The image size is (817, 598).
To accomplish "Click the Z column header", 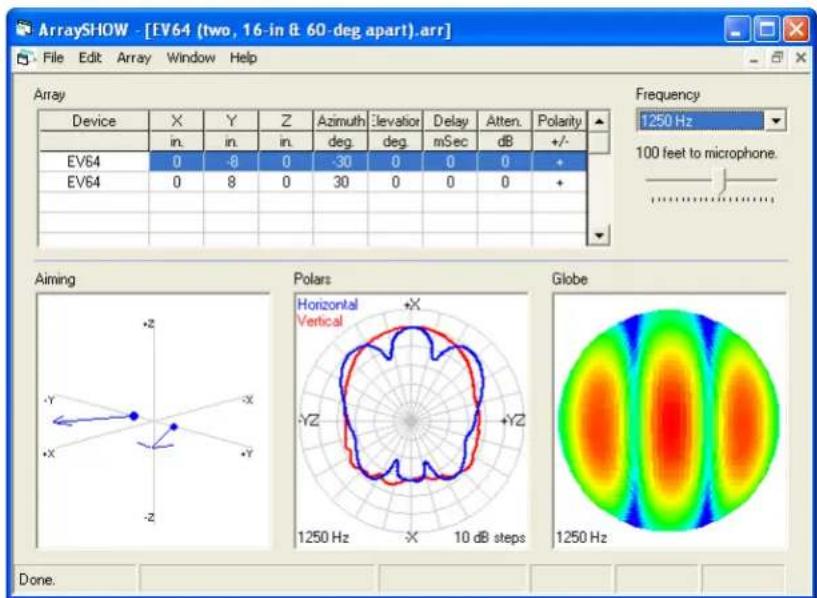I will point(286,121).
